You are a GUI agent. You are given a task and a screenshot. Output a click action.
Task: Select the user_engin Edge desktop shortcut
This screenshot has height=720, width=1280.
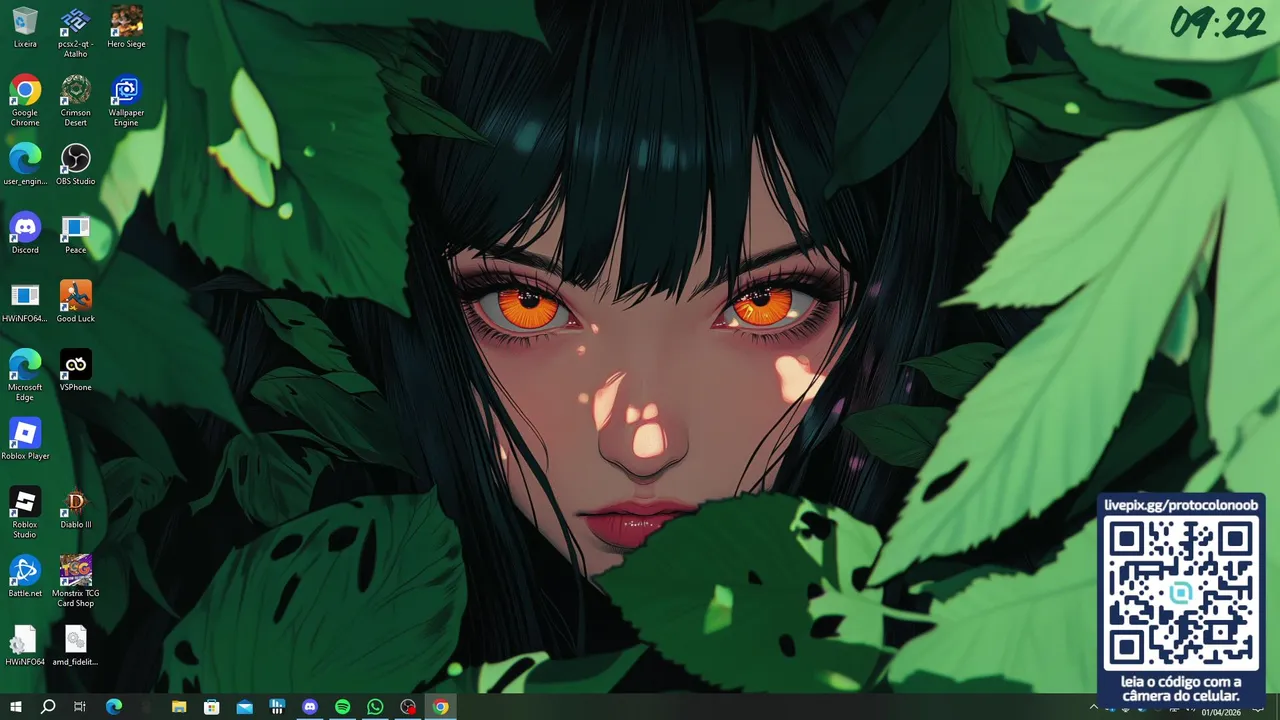click(x=25, y=165)
